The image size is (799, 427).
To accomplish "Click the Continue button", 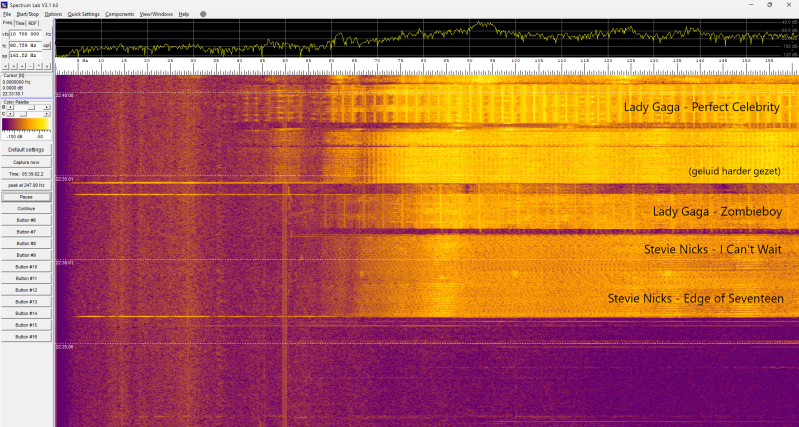I will (x=26, y=208).
